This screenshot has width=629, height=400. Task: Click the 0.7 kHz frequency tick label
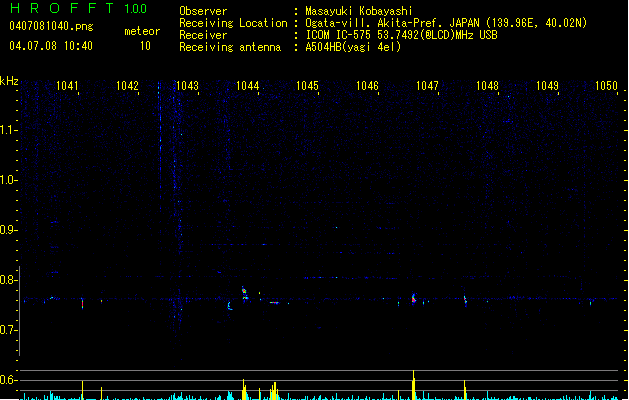(x=8, y=330)
